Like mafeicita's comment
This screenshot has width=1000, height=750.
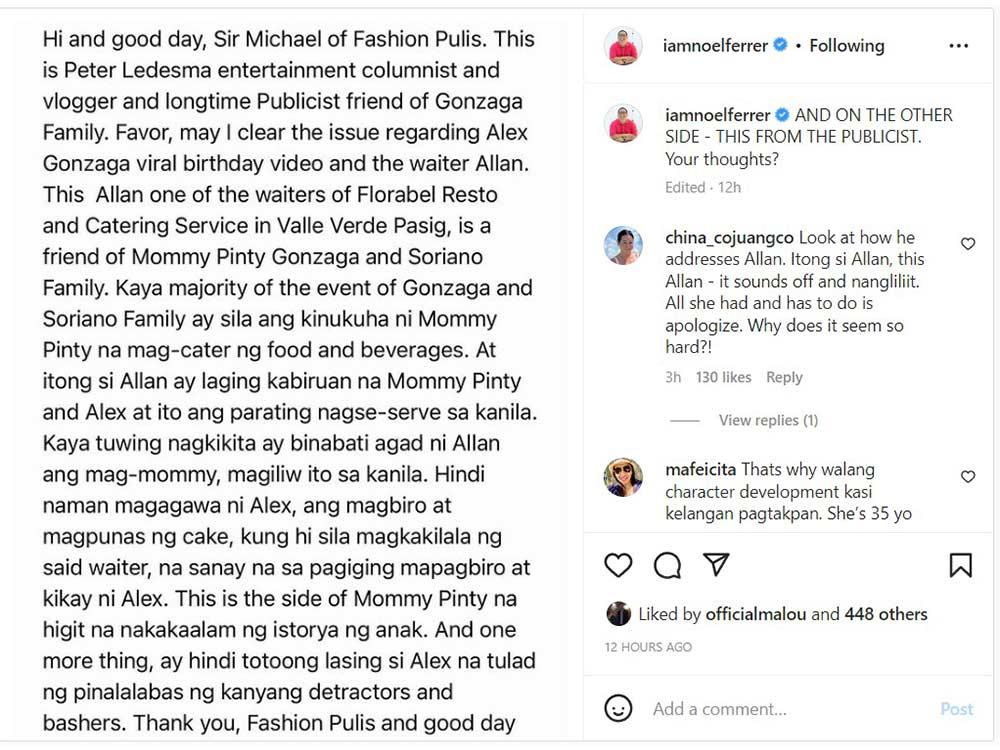(x=968, y=477)
